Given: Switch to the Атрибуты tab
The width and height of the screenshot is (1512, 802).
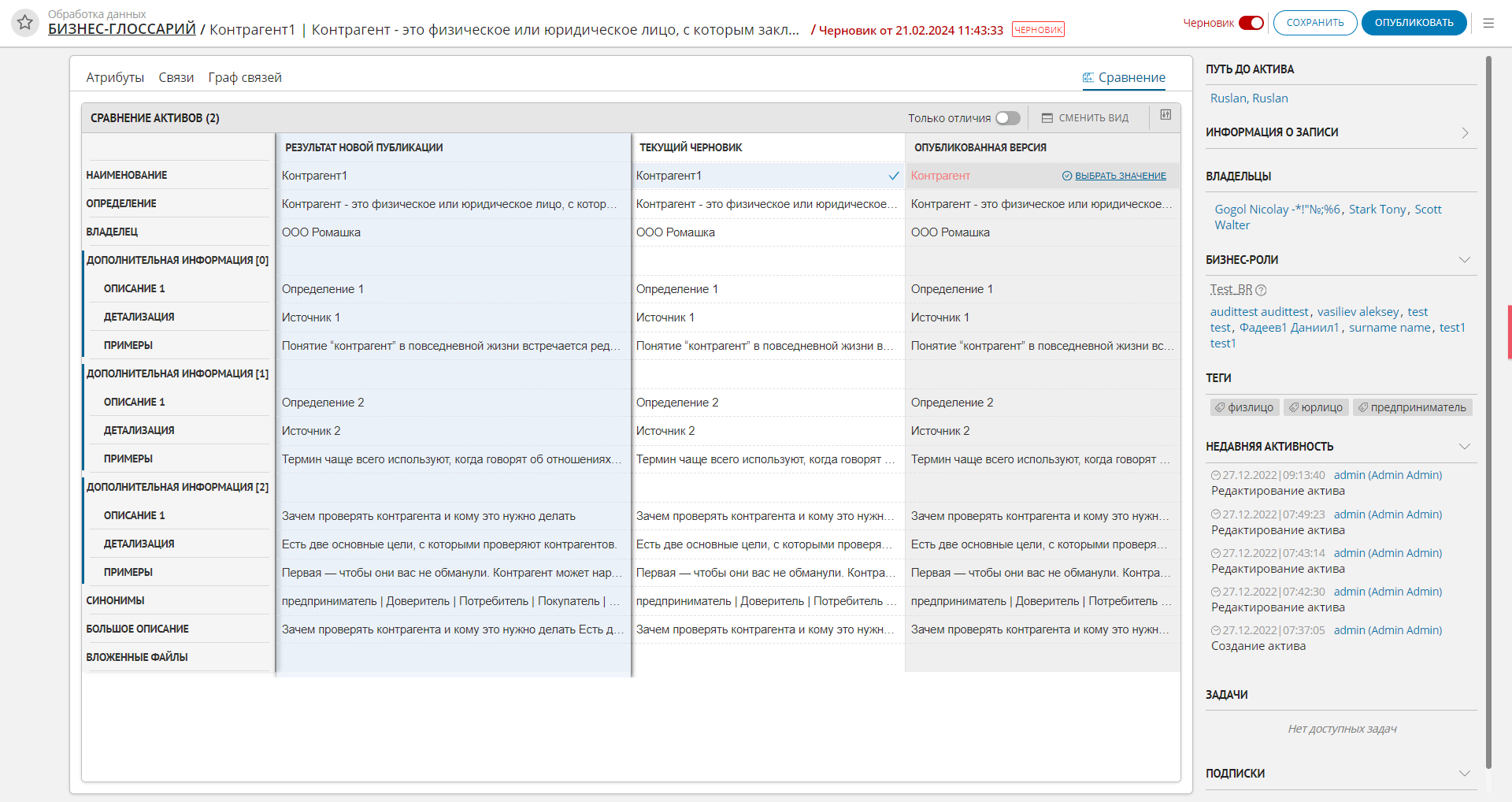Looking at the screenshot, I should [x=115, y=77].
